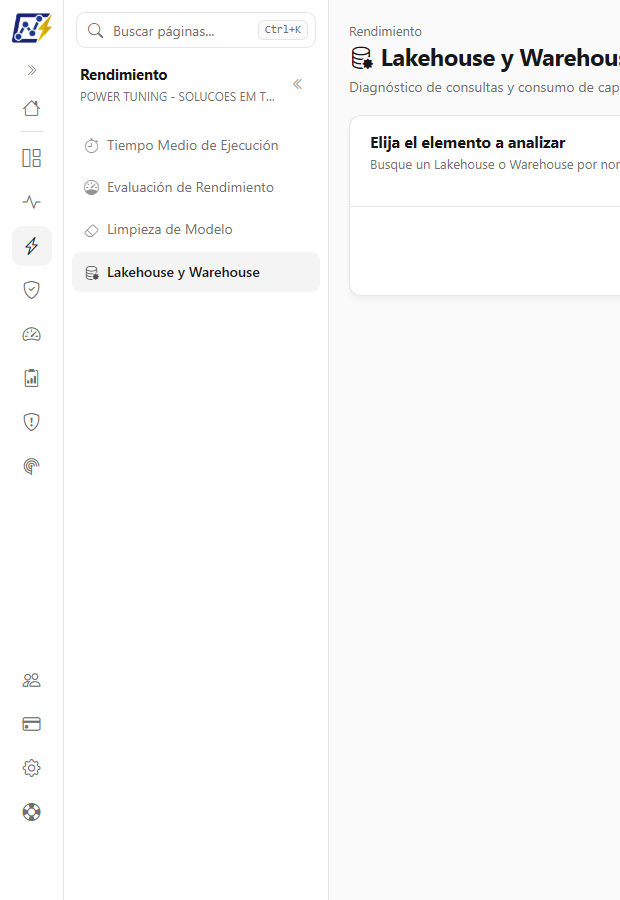
Task: Click the Buscar páginas search field
Action: pyautogui.click(x=196, y=30)
